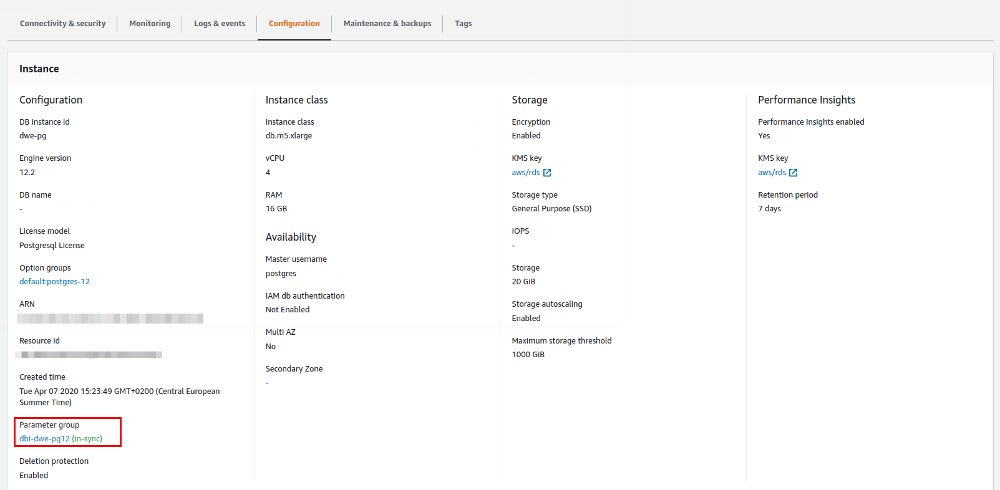Open the dbi-dwe-pg12 parameter group link

point(44,439)
